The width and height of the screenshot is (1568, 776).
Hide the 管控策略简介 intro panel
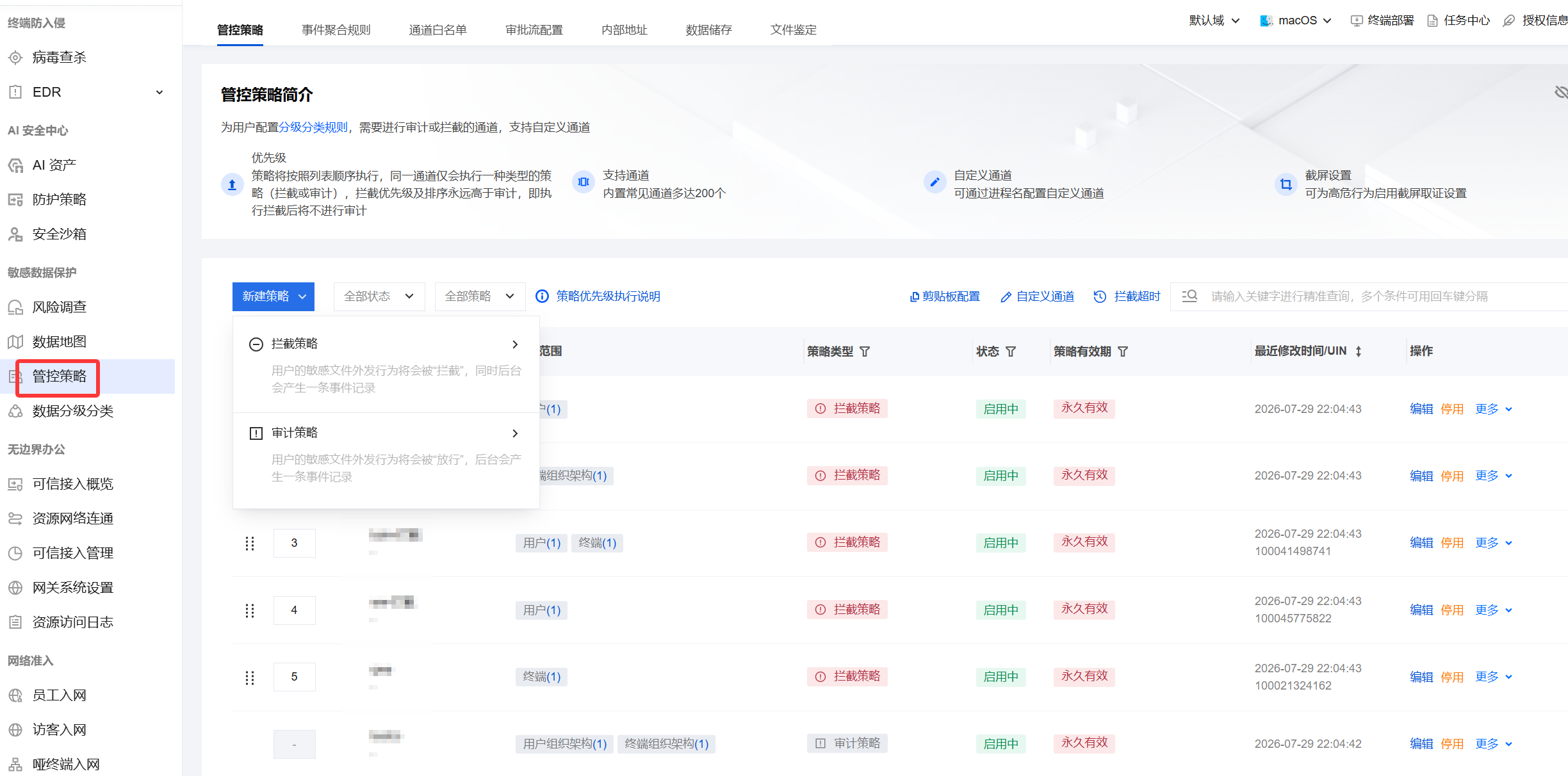[x=1560, y=92]
